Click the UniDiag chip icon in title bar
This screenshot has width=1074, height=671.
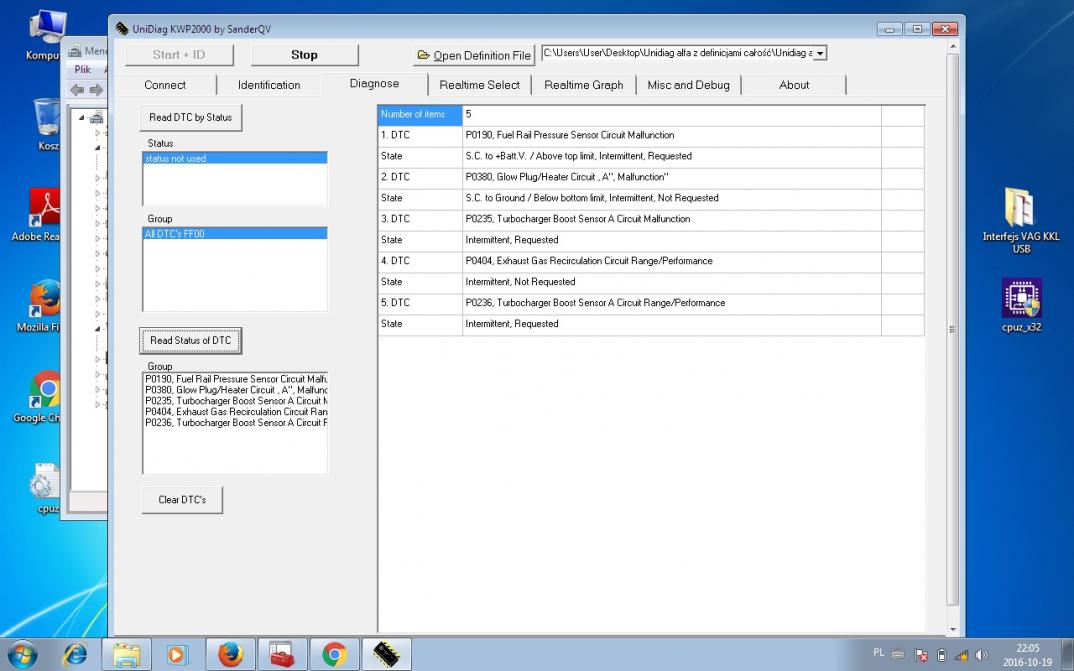click(122, 29)
